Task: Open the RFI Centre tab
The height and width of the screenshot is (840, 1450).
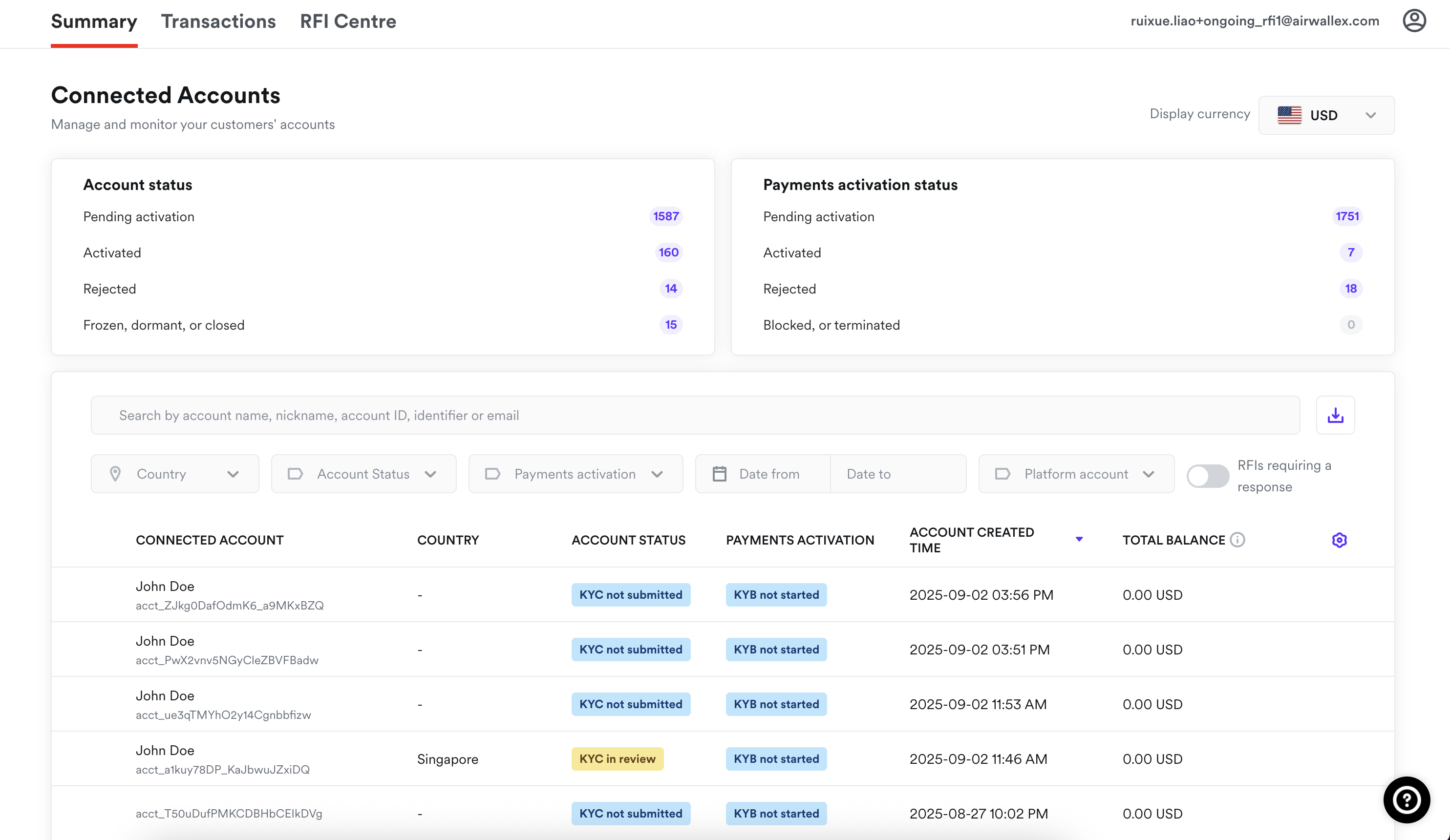Action: click(347, 21)
